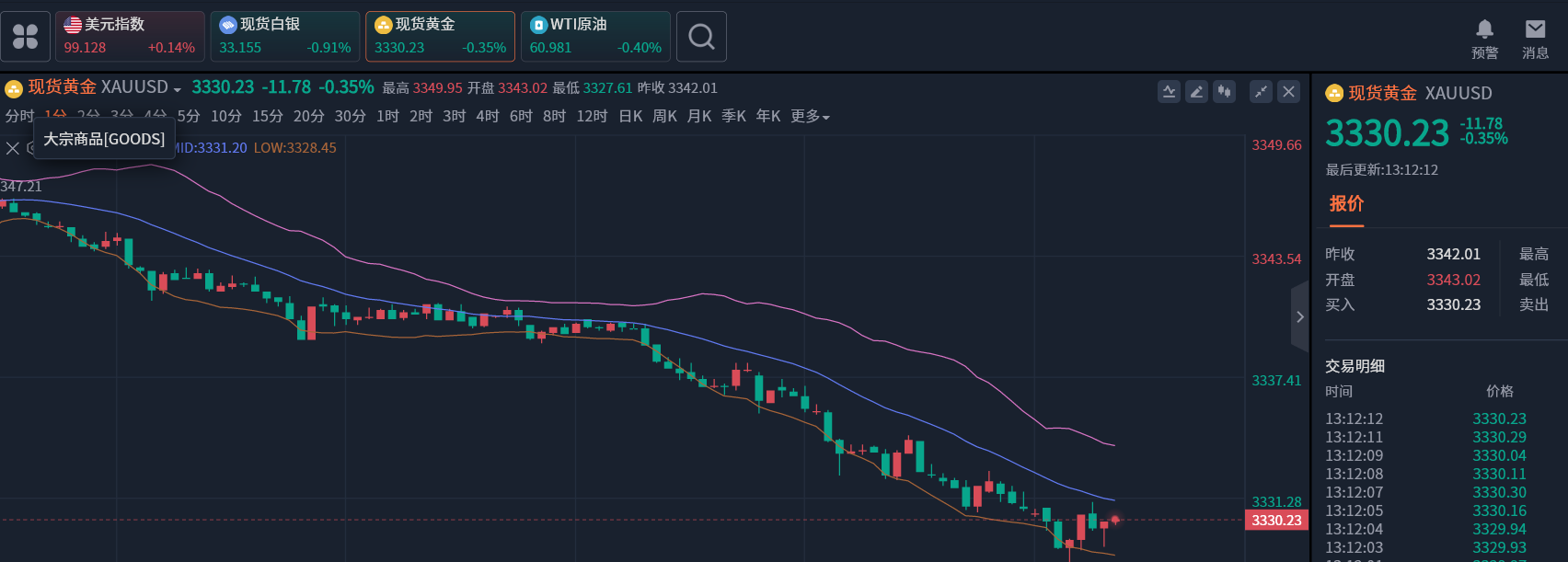Switch chart to 季K quarterly candles
Image resolution: width=1568 pixels, height=562 pixels.
[x=733, y=117]
